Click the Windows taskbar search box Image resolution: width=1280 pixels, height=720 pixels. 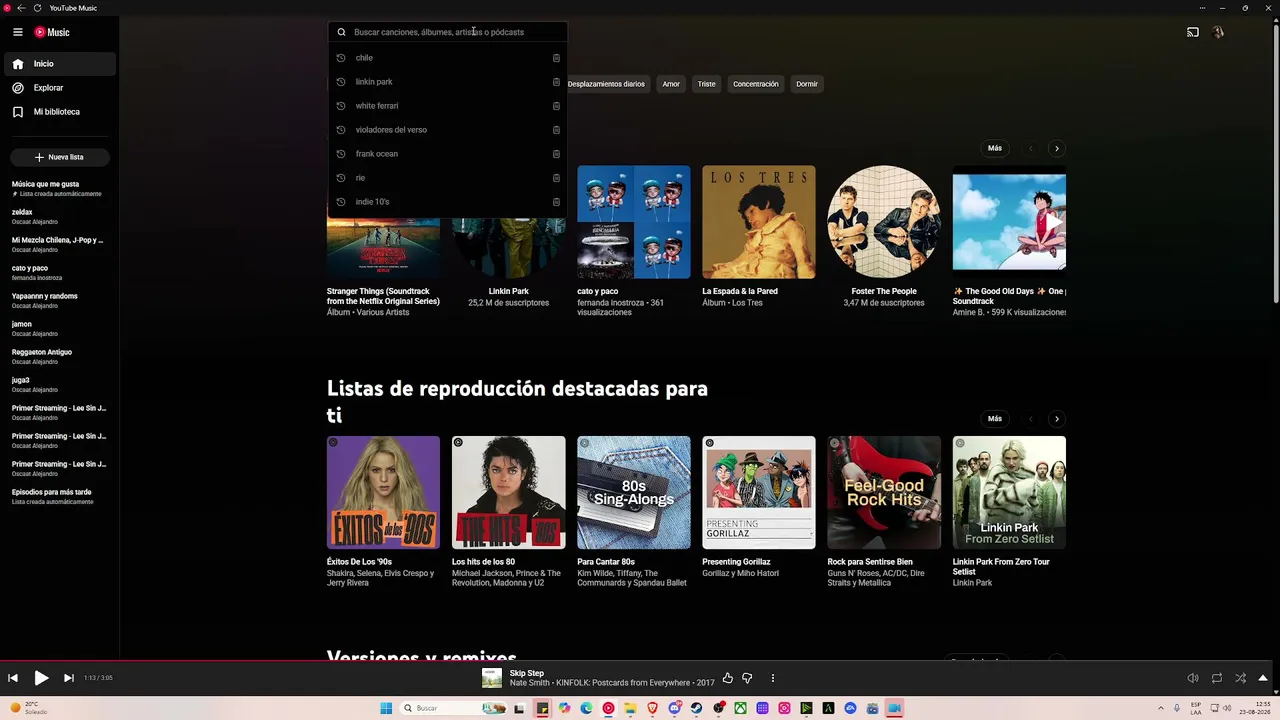453,708
